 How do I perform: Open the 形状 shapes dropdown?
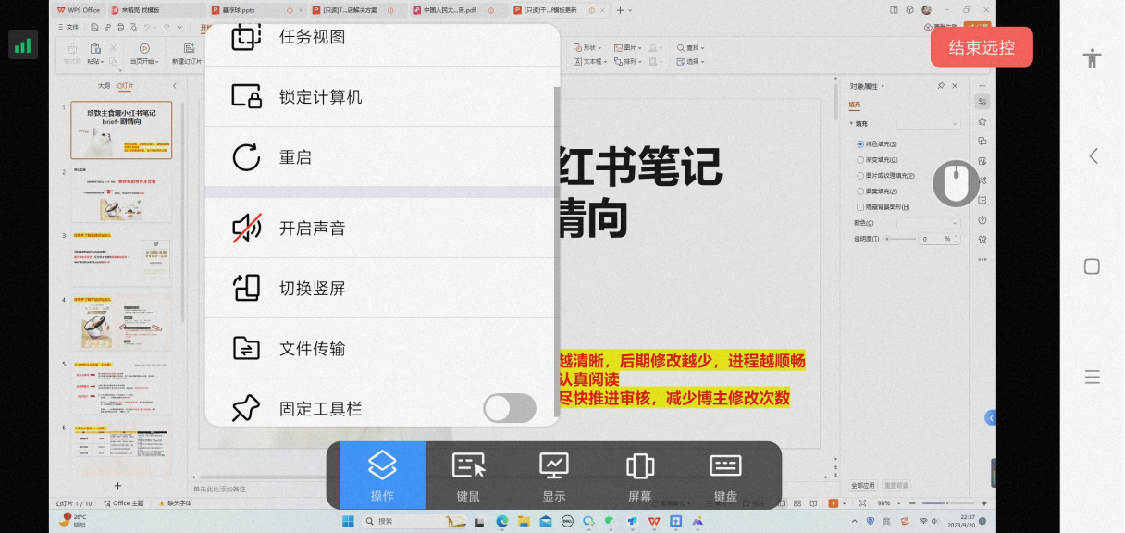pyautogui.click(x=588, y=47)
